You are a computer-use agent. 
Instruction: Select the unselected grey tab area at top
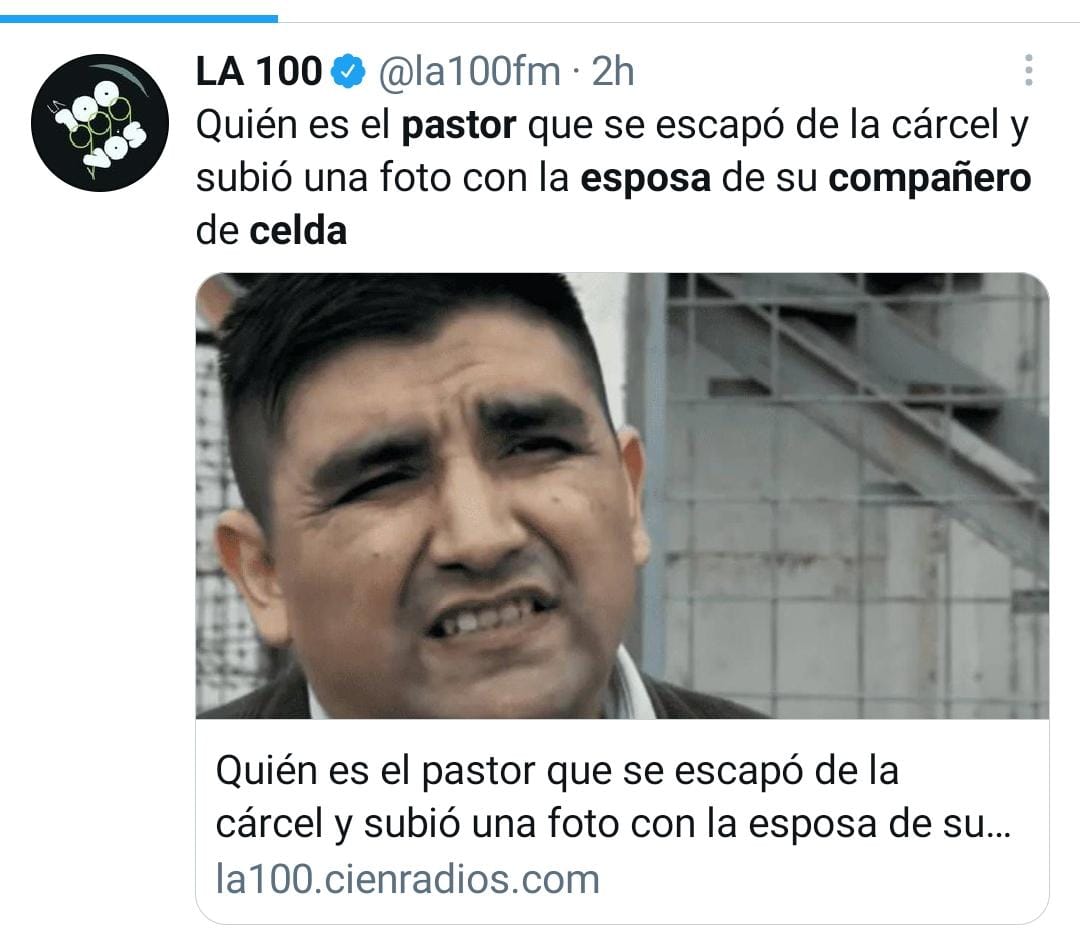click(678, 19)
